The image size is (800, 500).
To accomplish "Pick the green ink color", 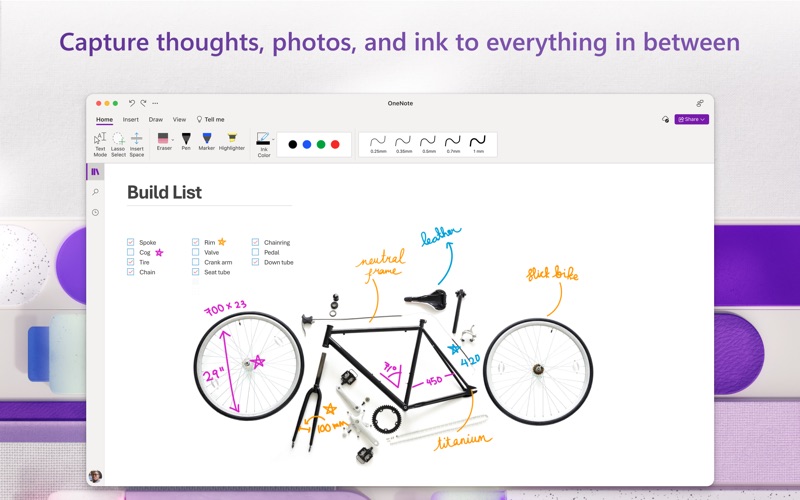I will pyautogui.click(x=321, y=144).
